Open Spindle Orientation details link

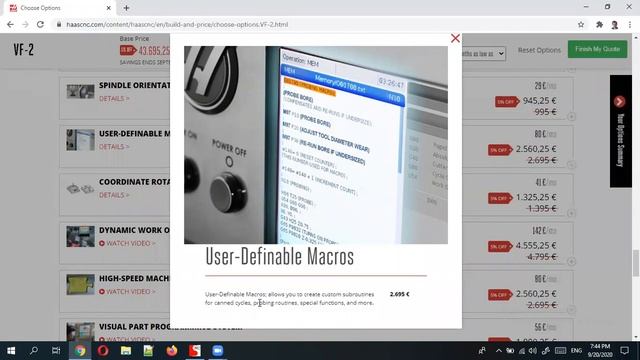click(x=114, y=98)
